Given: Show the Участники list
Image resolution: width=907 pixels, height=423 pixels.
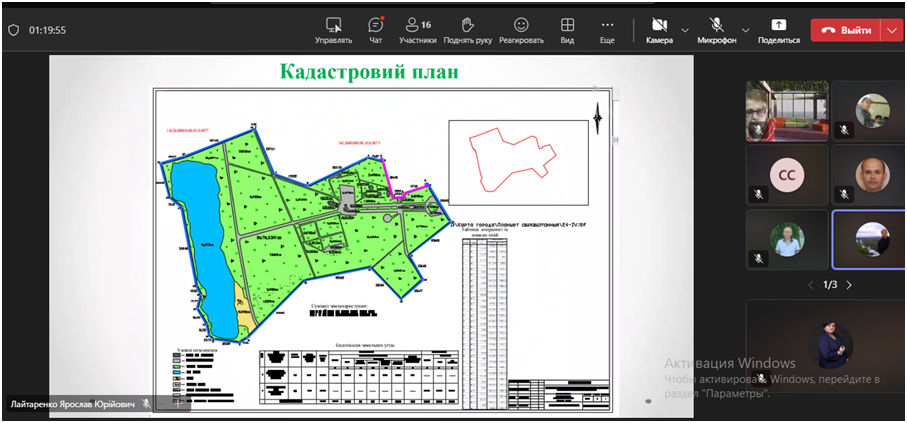Looking at the screenshot, I should (417, 29).
